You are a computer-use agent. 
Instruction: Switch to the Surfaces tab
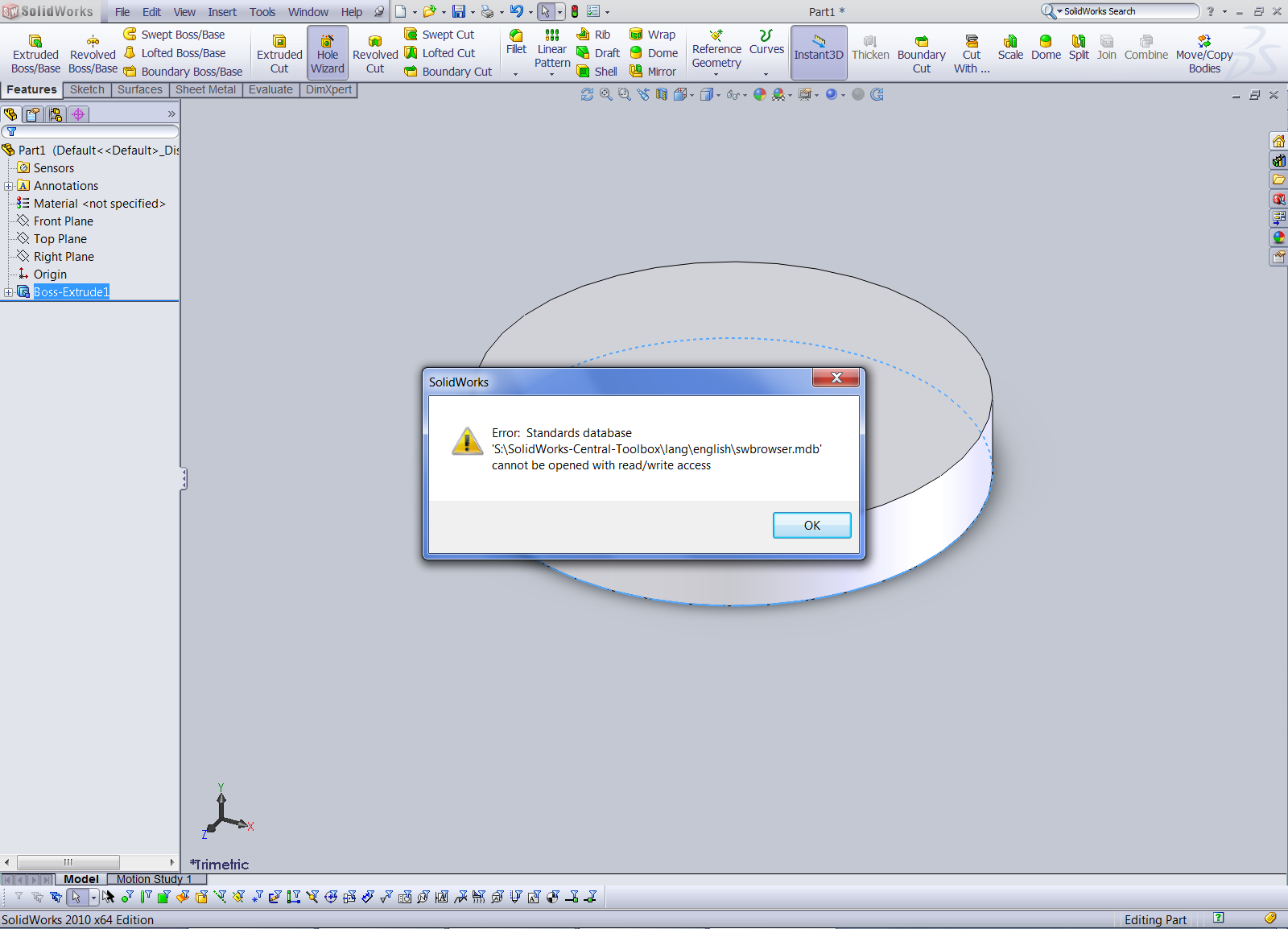[x=140, y=89]
